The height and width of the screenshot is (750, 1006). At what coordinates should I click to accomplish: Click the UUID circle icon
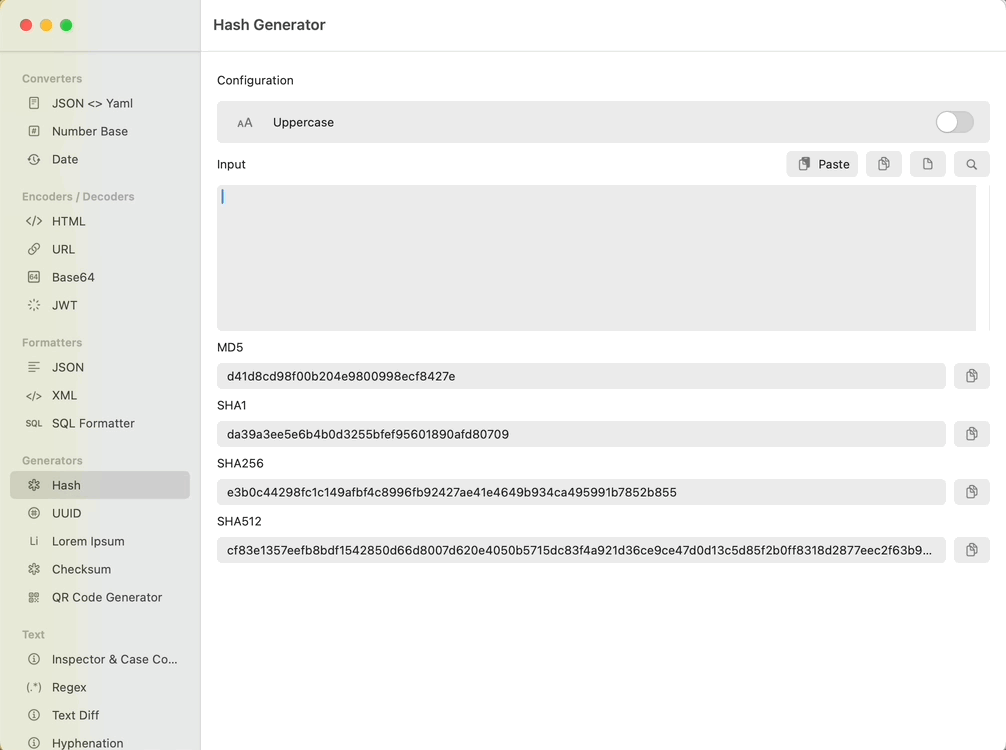(34, 513)
